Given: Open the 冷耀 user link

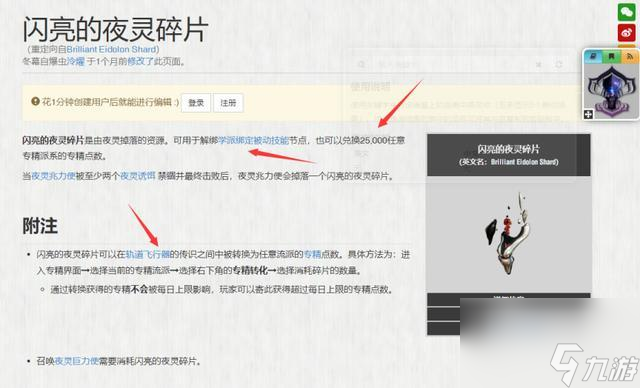Looking at the screenshot, I should point(76,62).
